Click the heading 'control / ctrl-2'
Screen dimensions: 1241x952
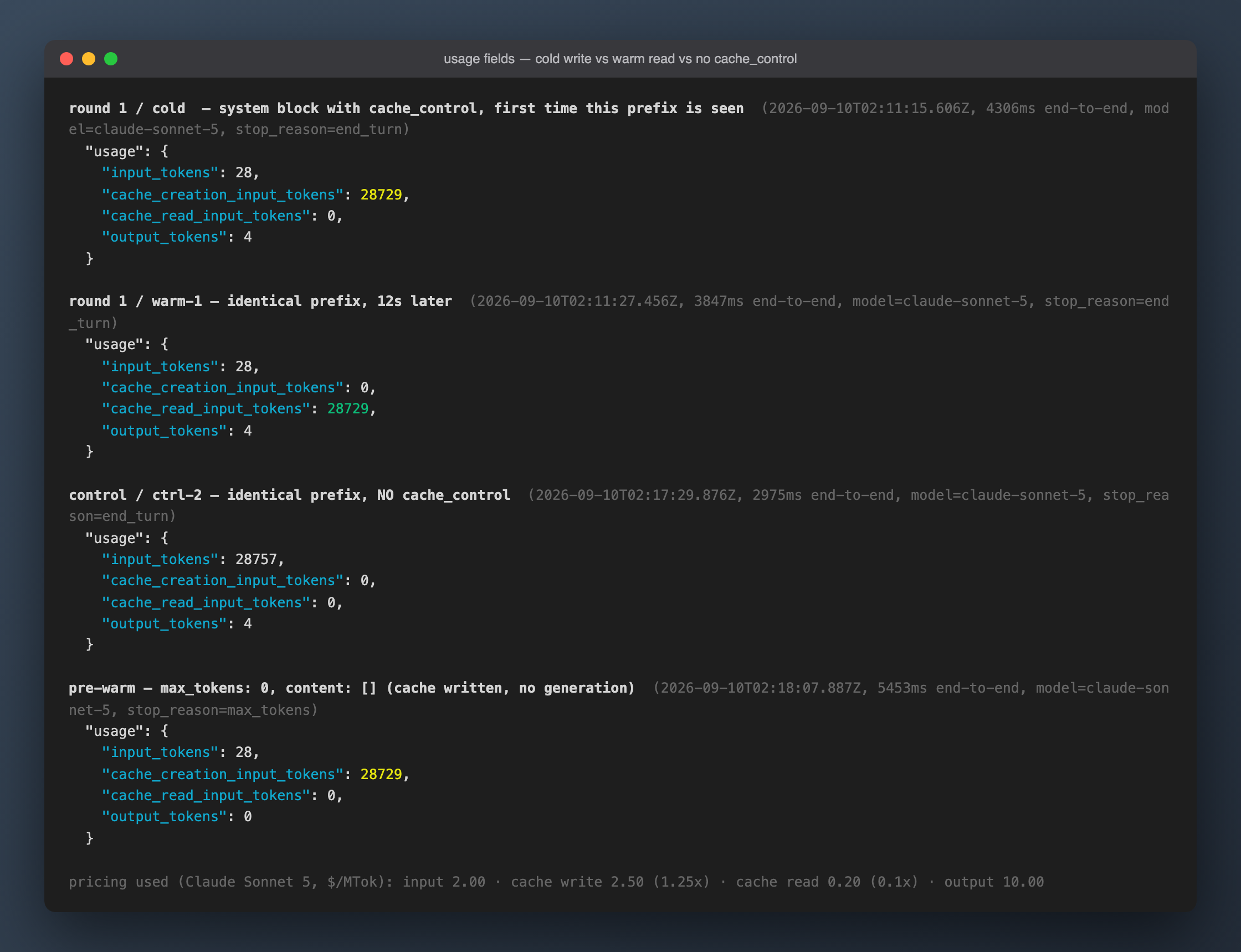tap(135, 495)
